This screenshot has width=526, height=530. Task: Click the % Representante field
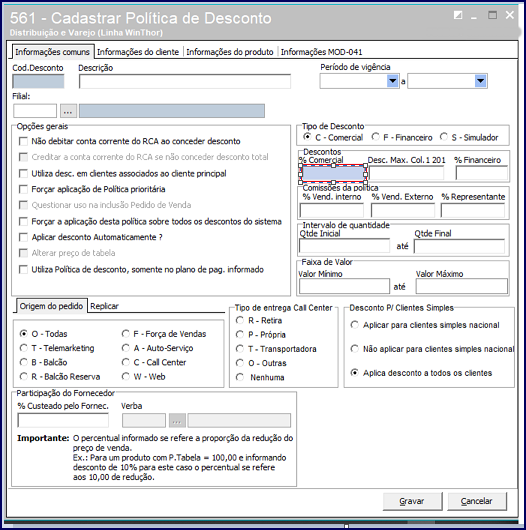(473, 211)
